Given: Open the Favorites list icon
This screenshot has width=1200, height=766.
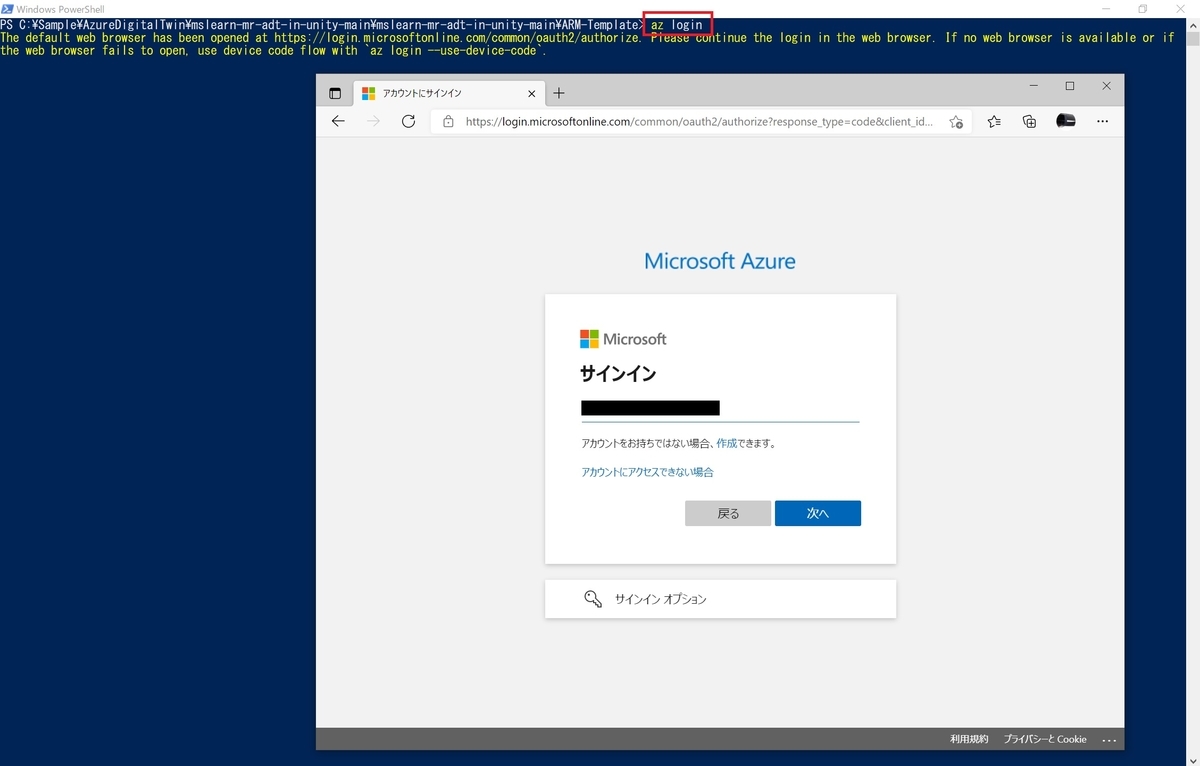Looking at the screenshot, I should pyautogui.click(x=993, y=121).
